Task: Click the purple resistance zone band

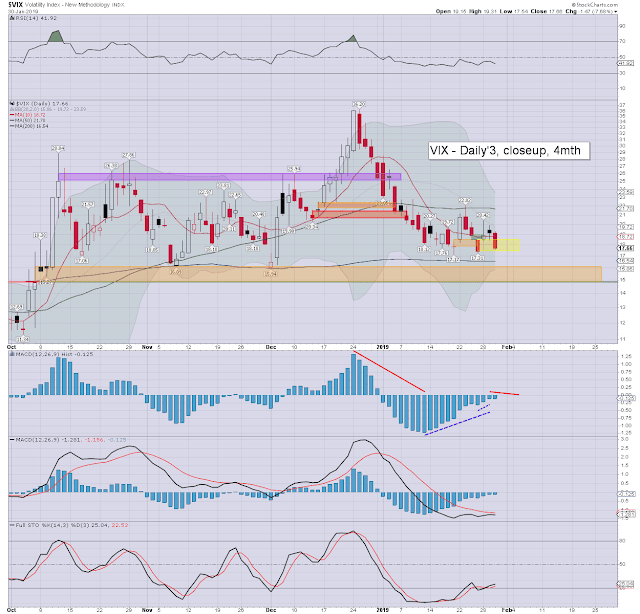Action: (x=230, y=177)
